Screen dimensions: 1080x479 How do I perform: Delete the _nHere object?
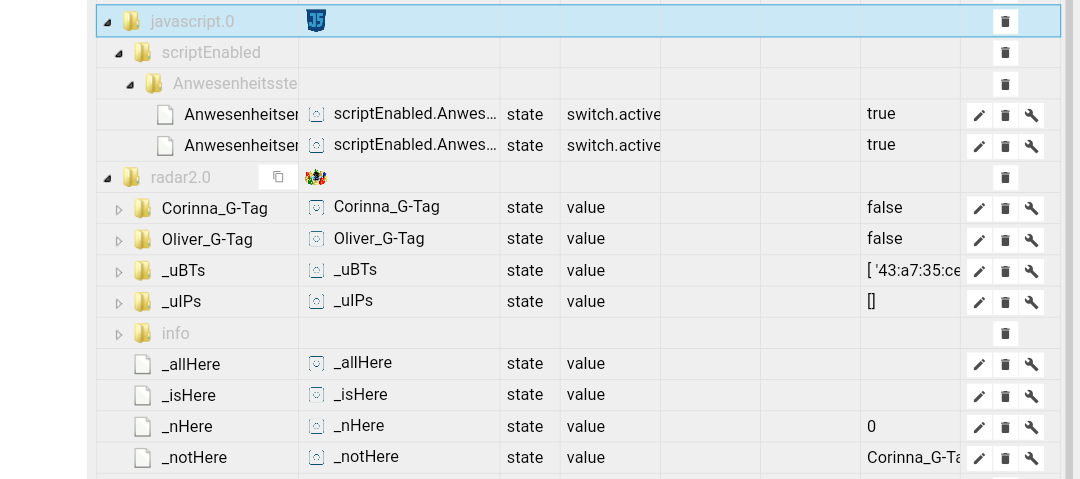1005,427
